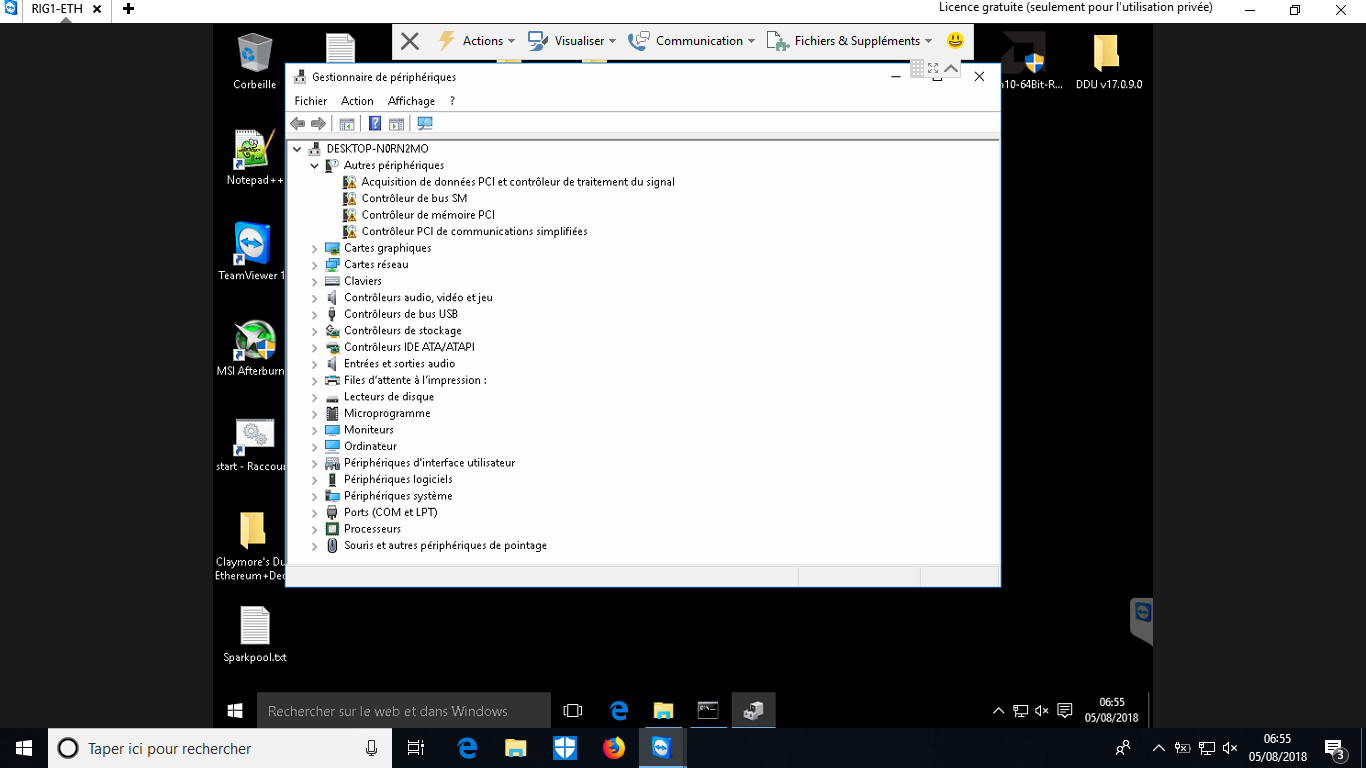1366x768 pixels.
Task: Select the Notepad++ desktop shortcut
Action: 254,157
